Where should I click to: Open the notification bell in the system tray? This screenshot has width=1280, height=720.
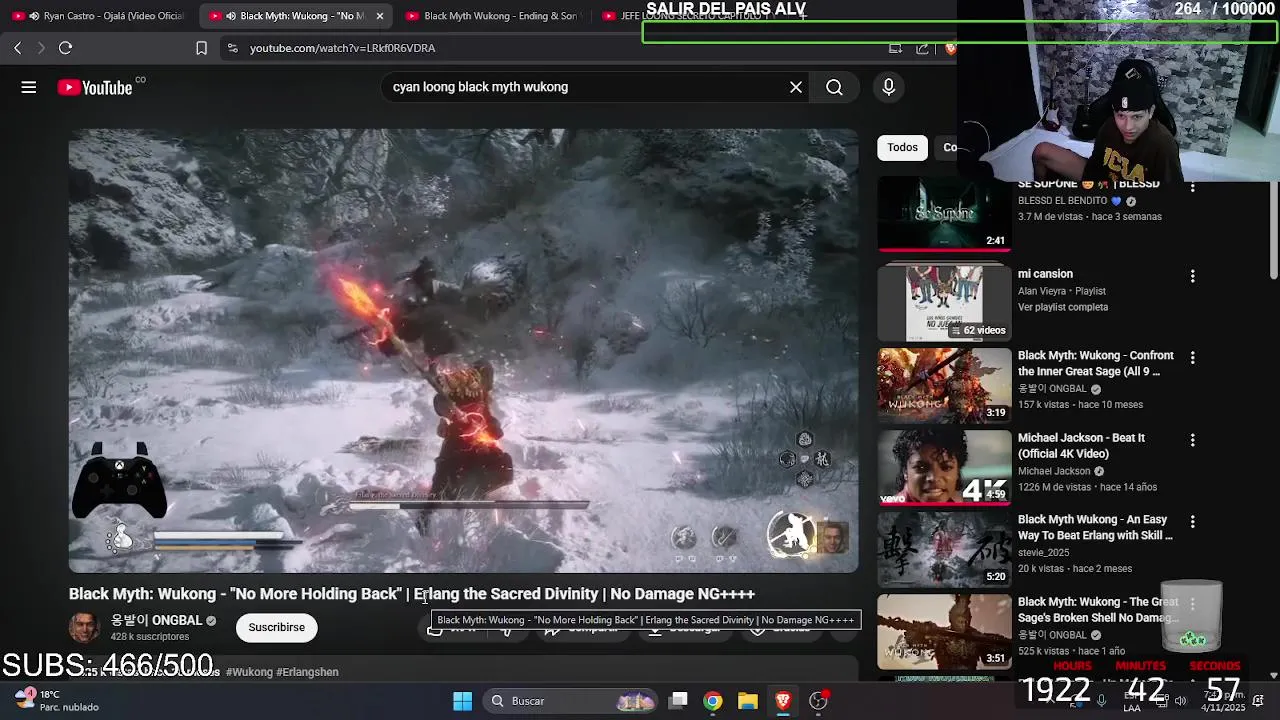pos(1258,700)
